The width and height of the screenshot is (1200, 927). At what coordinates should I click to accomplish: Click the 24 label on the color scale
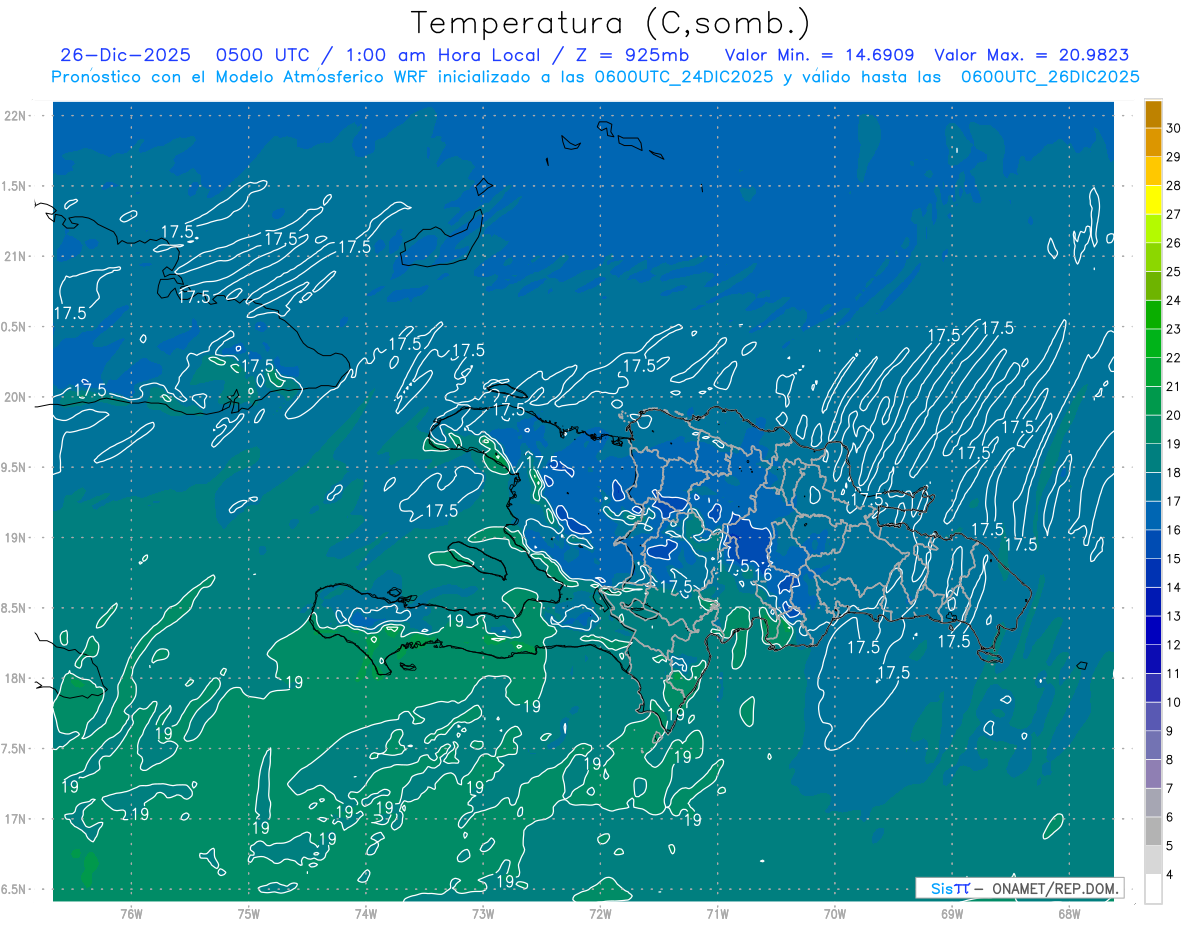(1174, 300)
